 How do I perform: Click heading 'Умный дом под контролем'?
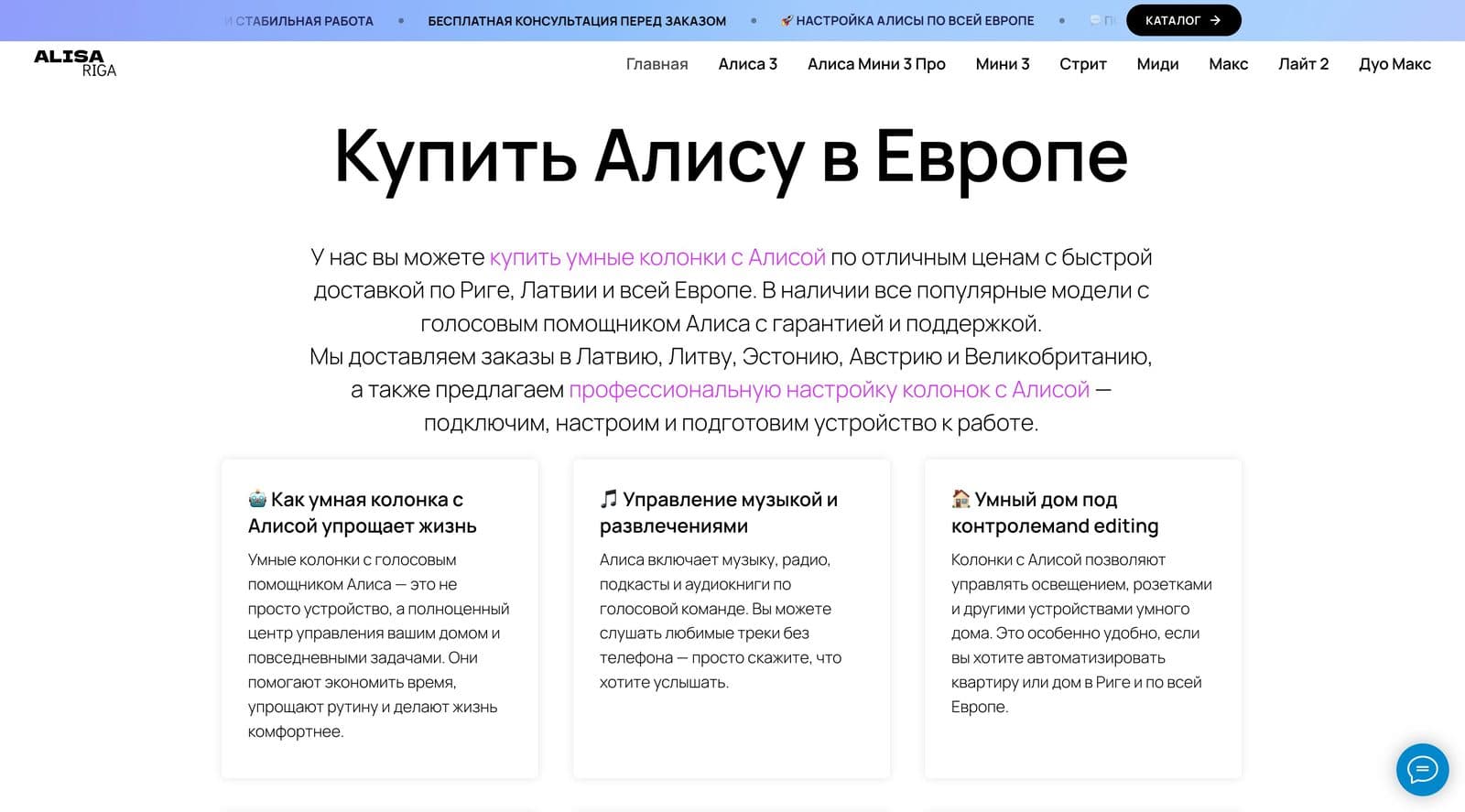pos(1055,513)
